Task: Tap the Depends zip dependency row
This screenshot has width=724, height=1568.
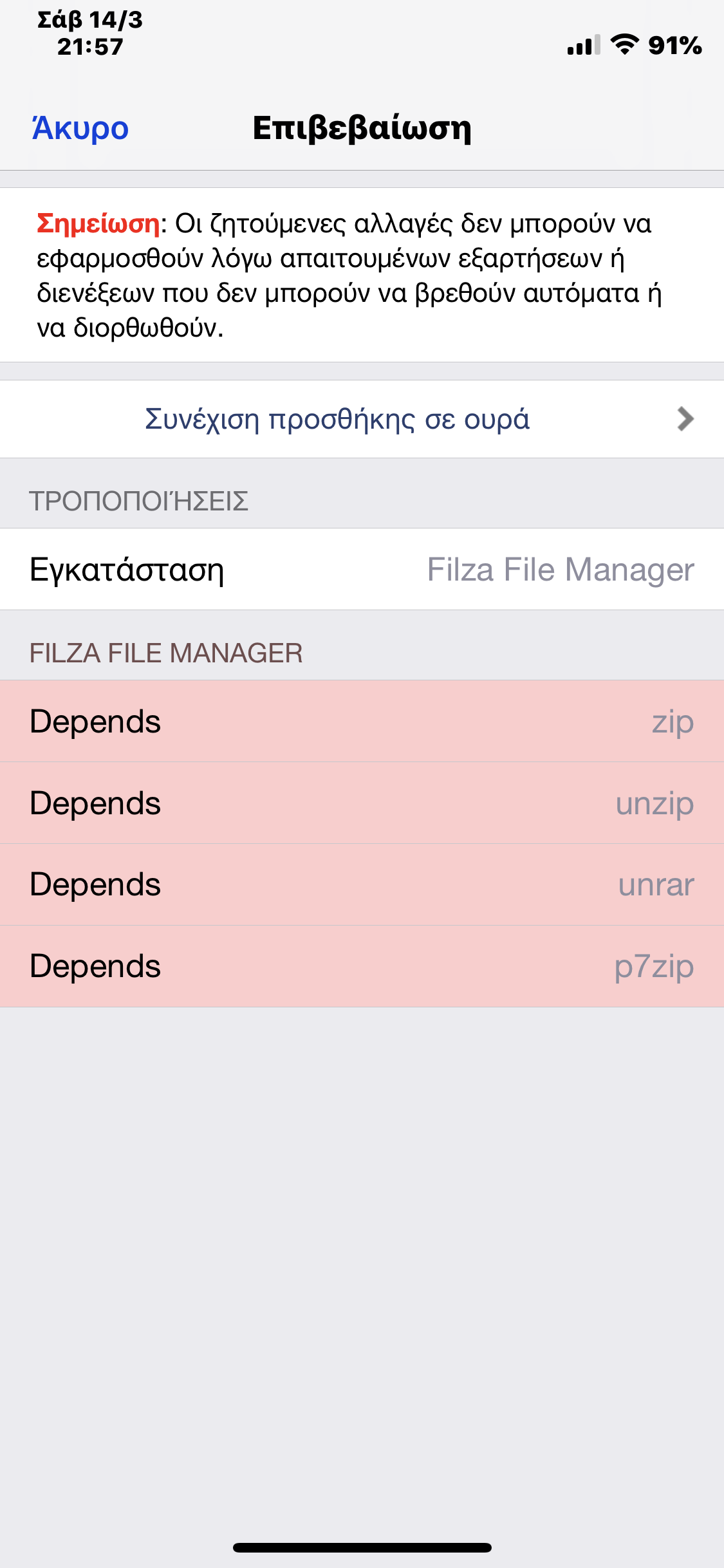Action: [x=362, y=722]
